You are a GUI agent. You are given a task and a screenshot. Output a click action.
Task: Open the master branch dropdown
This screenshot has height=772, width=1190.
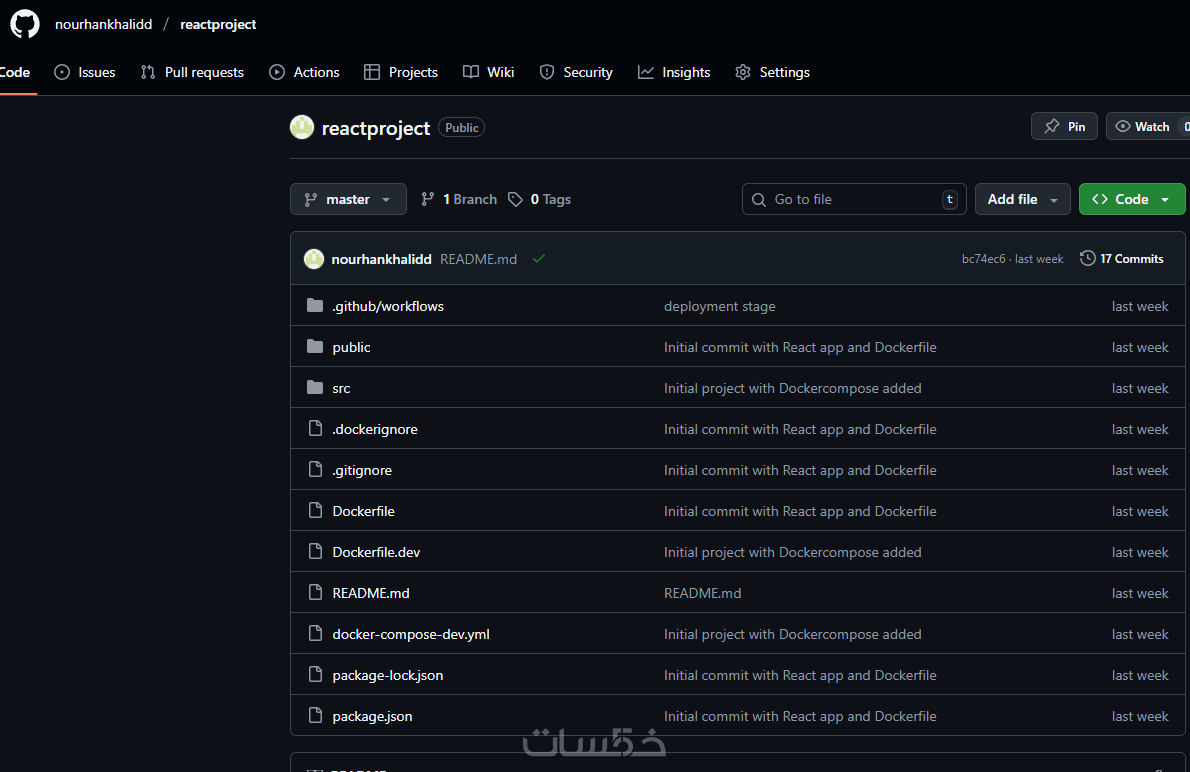348,200
